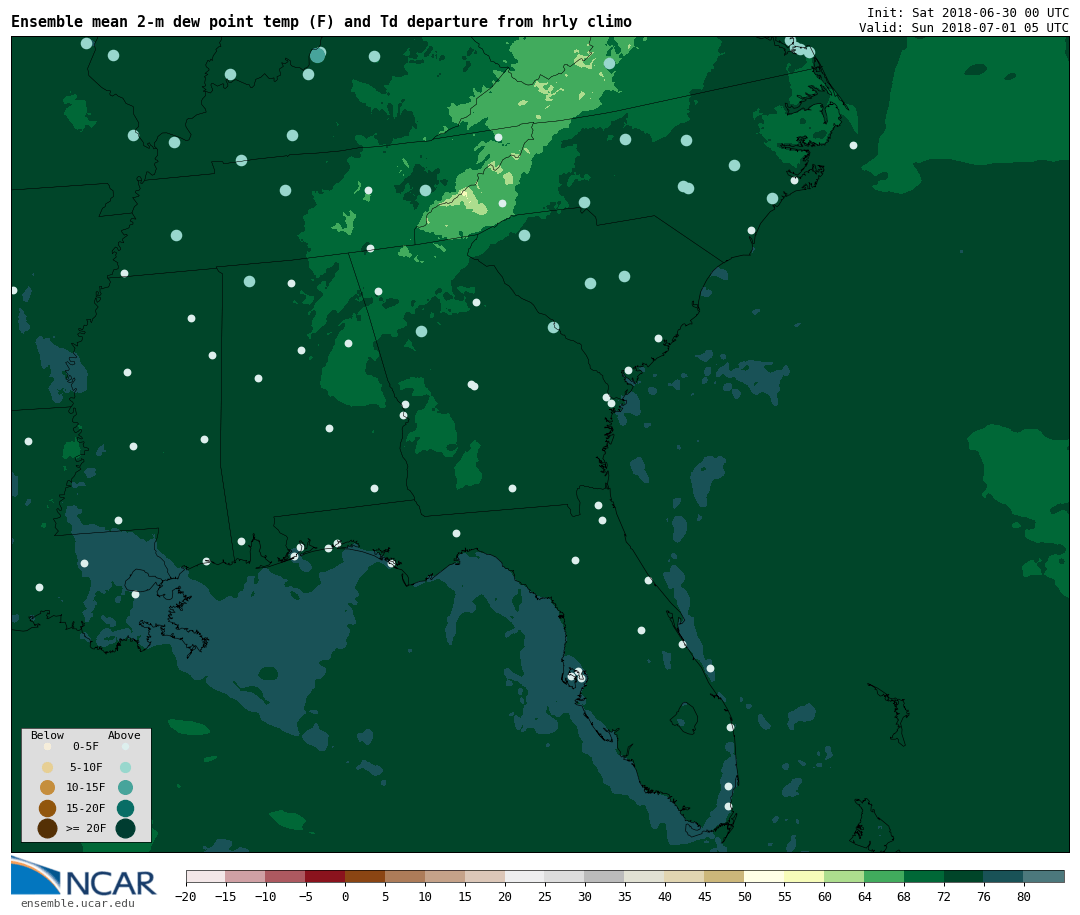Pick the tan swatch between 40 and 45
1080x915 pixels.
685,876
